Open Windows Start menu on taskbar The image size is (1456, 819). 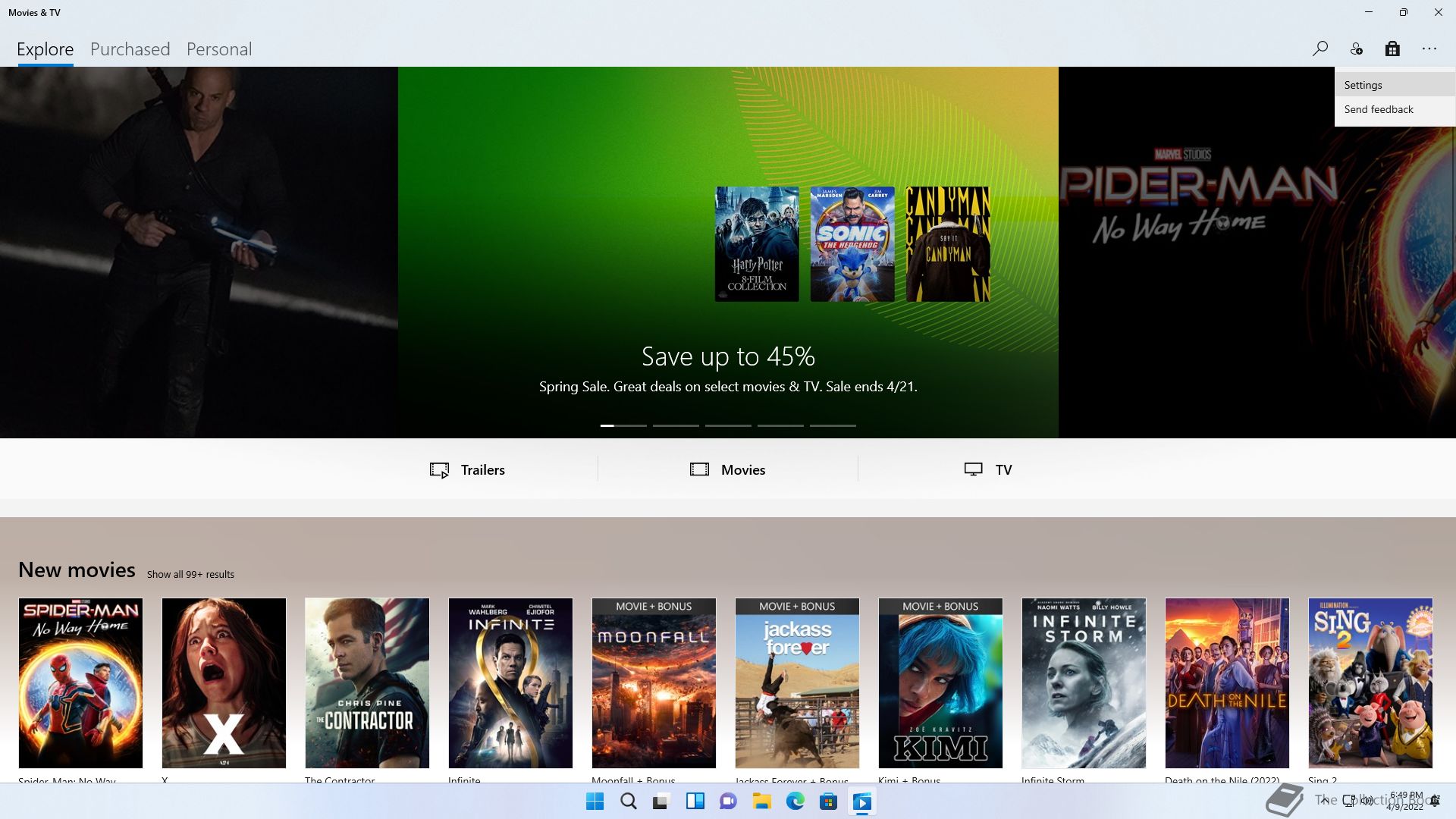[595, 802]
